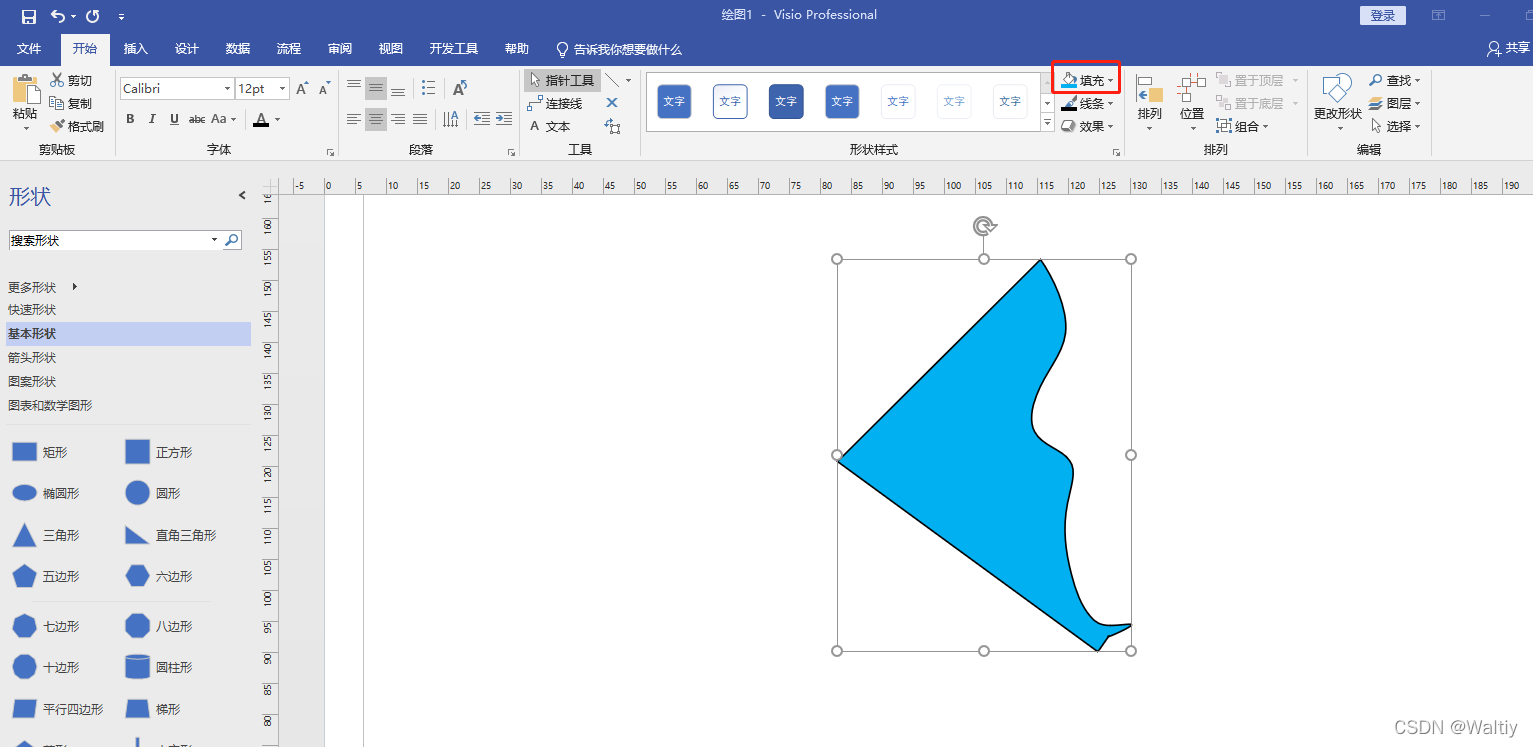Switch to the Design (设计) tab

(186, 49)
